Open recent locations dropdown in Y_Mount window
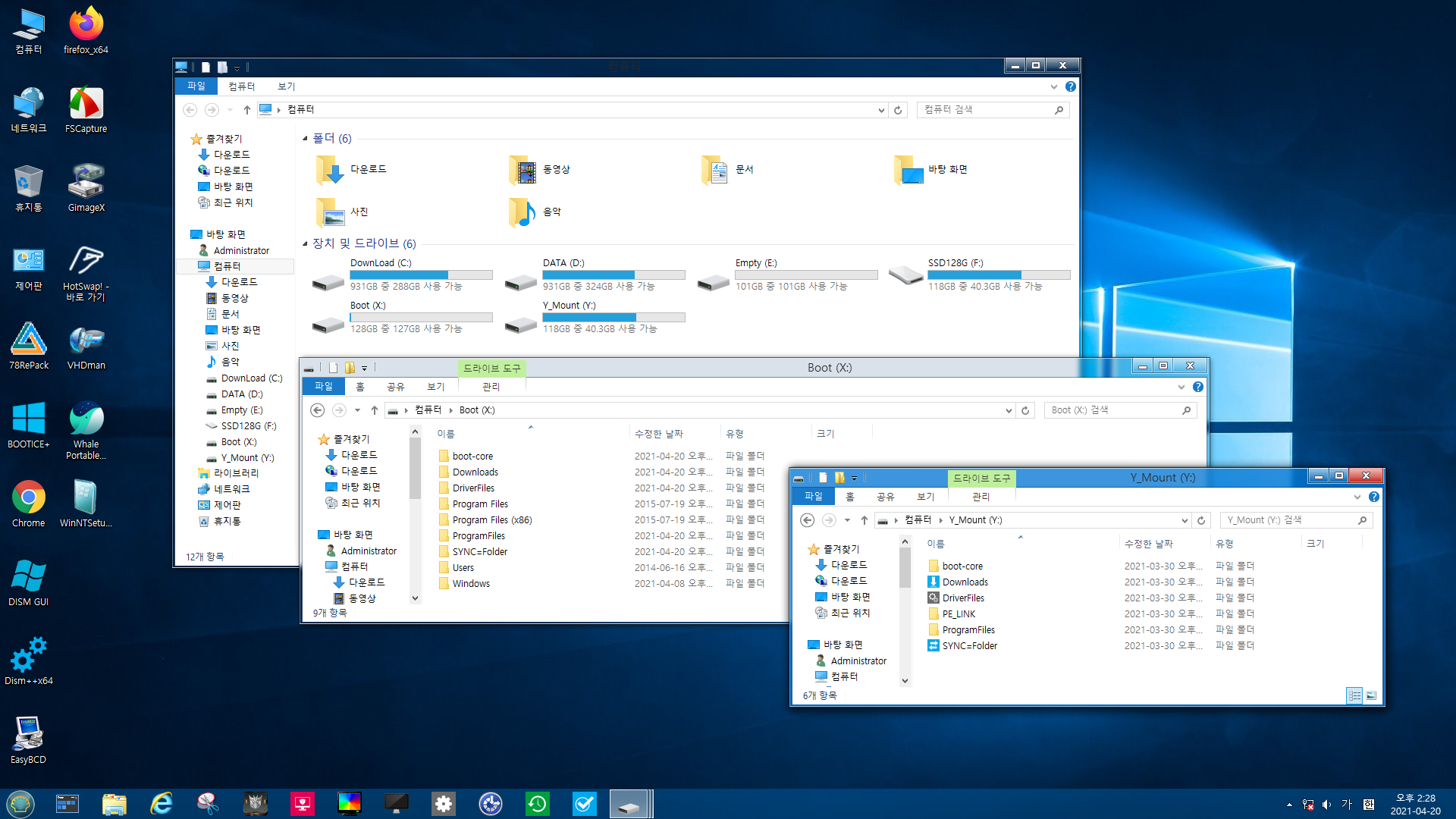1456x819 pixels. [x=847, y=520]
